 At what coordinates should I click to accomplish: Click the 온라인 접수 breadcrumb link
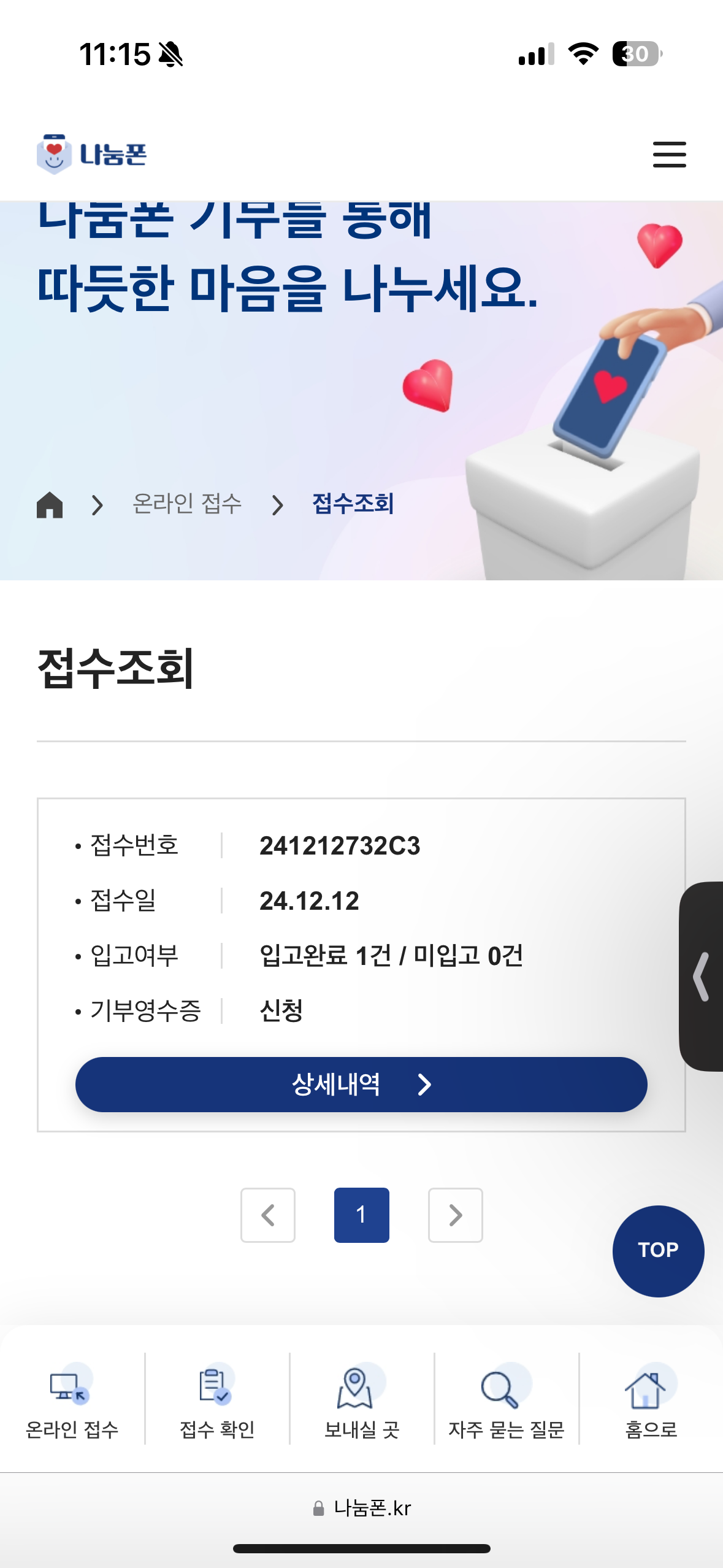(187, 504)
